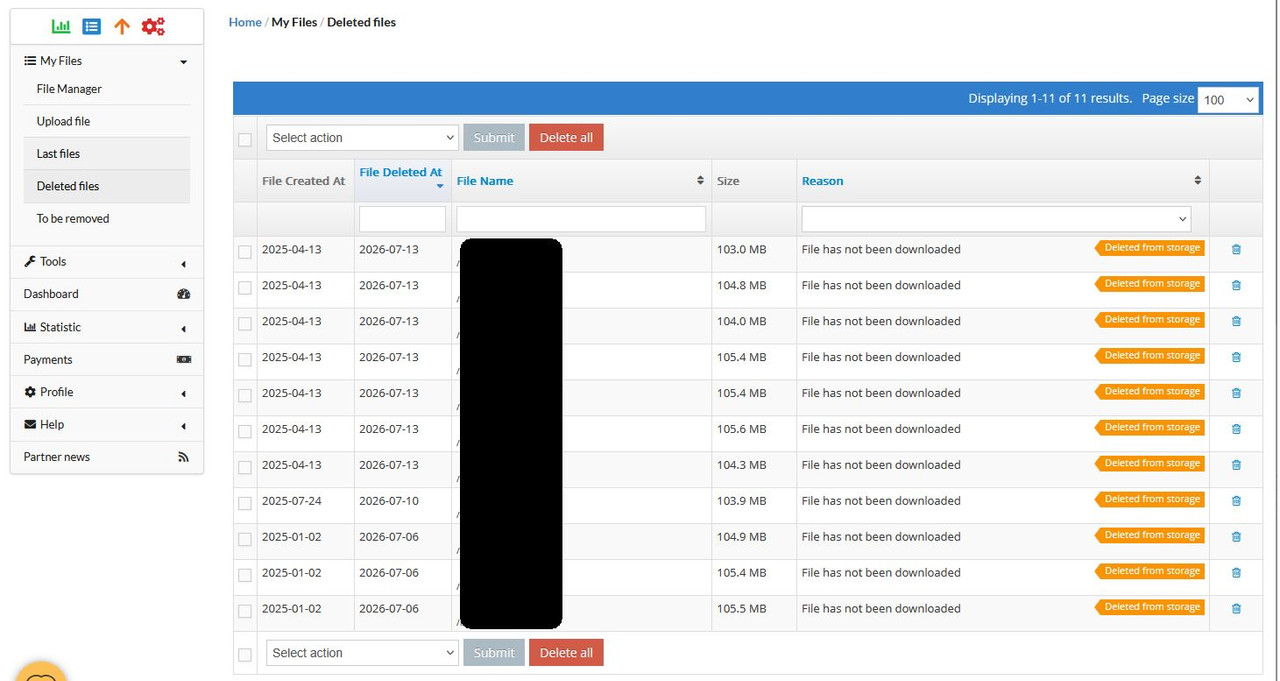Click trash icon for the 104.9 MB row
This screenshot has width=1280, height=681.
click(x=1236, y=537)
